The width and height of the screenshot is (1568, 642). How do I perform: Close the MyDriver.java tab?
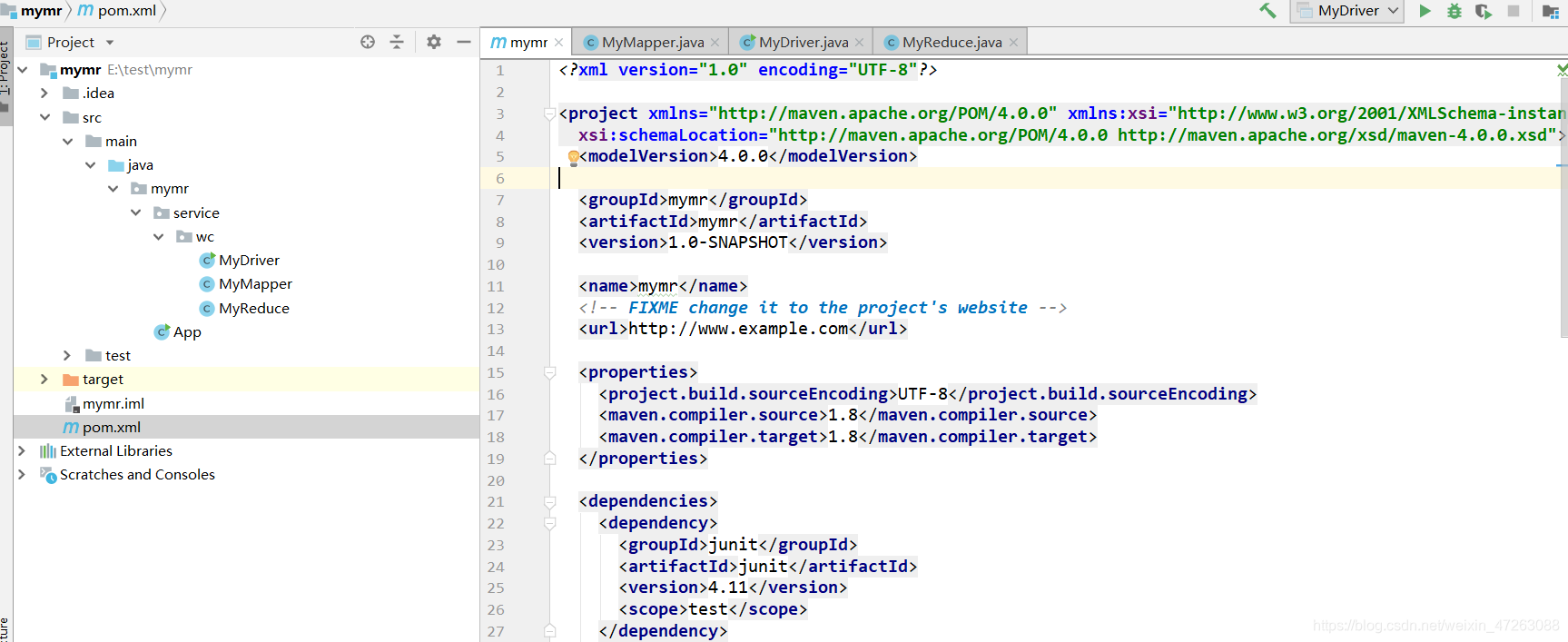click(860, 43)
